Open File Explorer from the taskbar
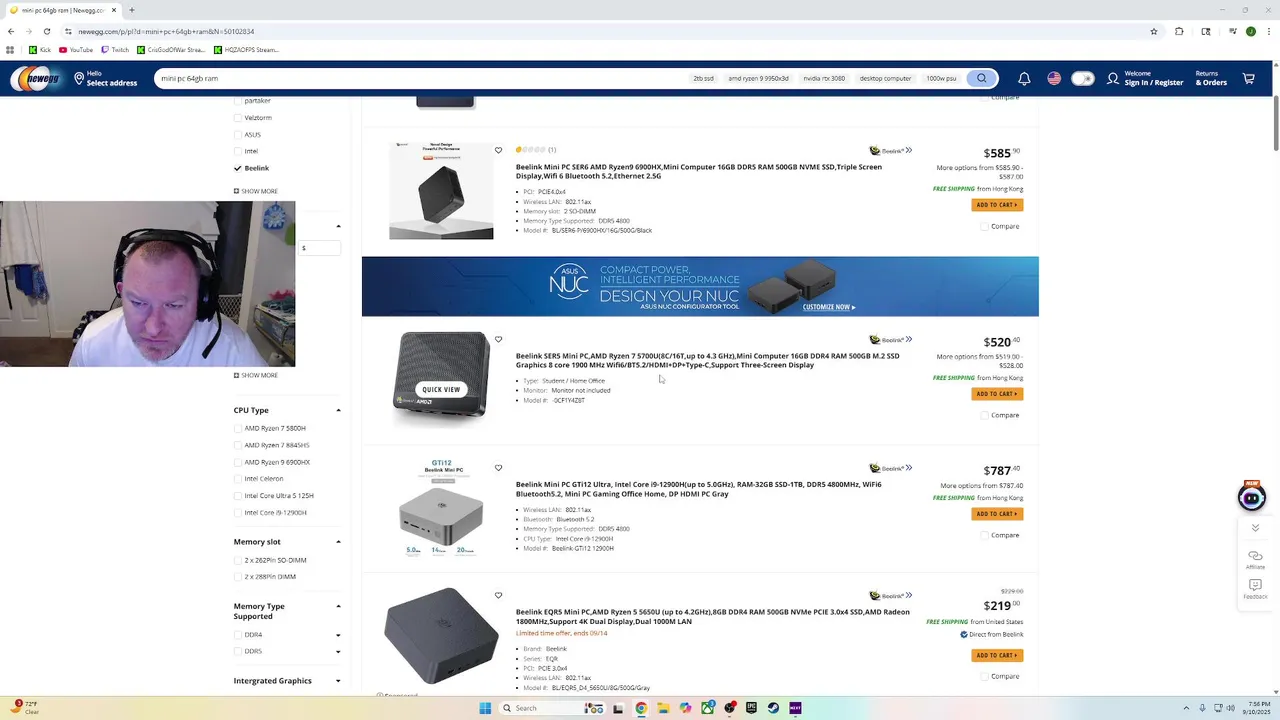The image size is (1280, 720). 662,708
